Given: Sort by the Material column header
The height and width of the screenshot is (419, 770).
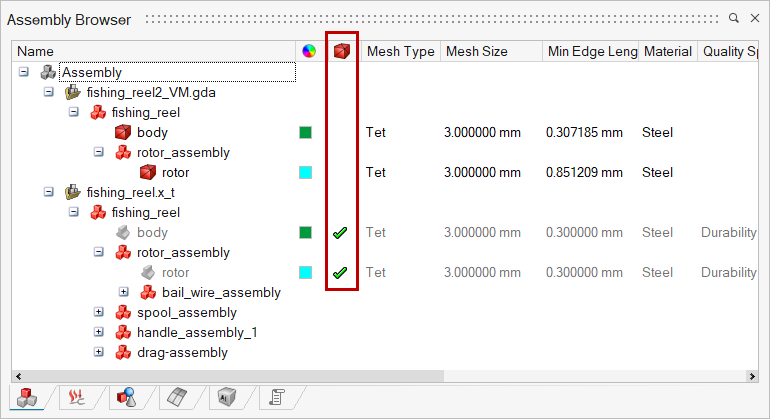Looking at the screenshot, I should [668, 51].
